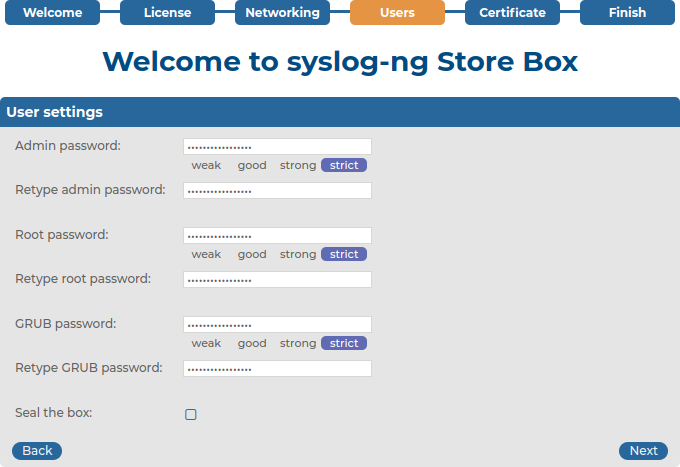Jump to the Finish step tab
The width and height of the screenshot is (680, 467).
(x=627, y=12)
